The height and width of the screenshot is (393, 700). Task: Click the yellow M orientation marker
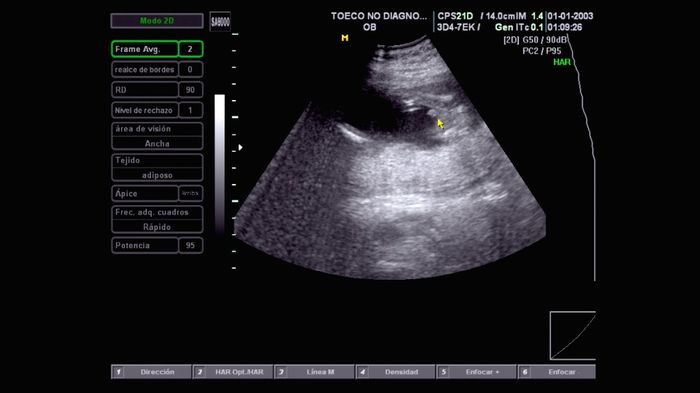coord(345,38)
